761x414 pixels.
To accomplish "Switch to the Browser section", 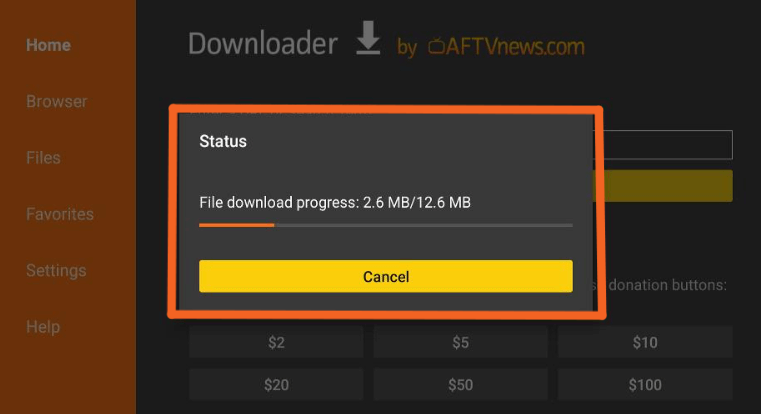I will (57, 101).
